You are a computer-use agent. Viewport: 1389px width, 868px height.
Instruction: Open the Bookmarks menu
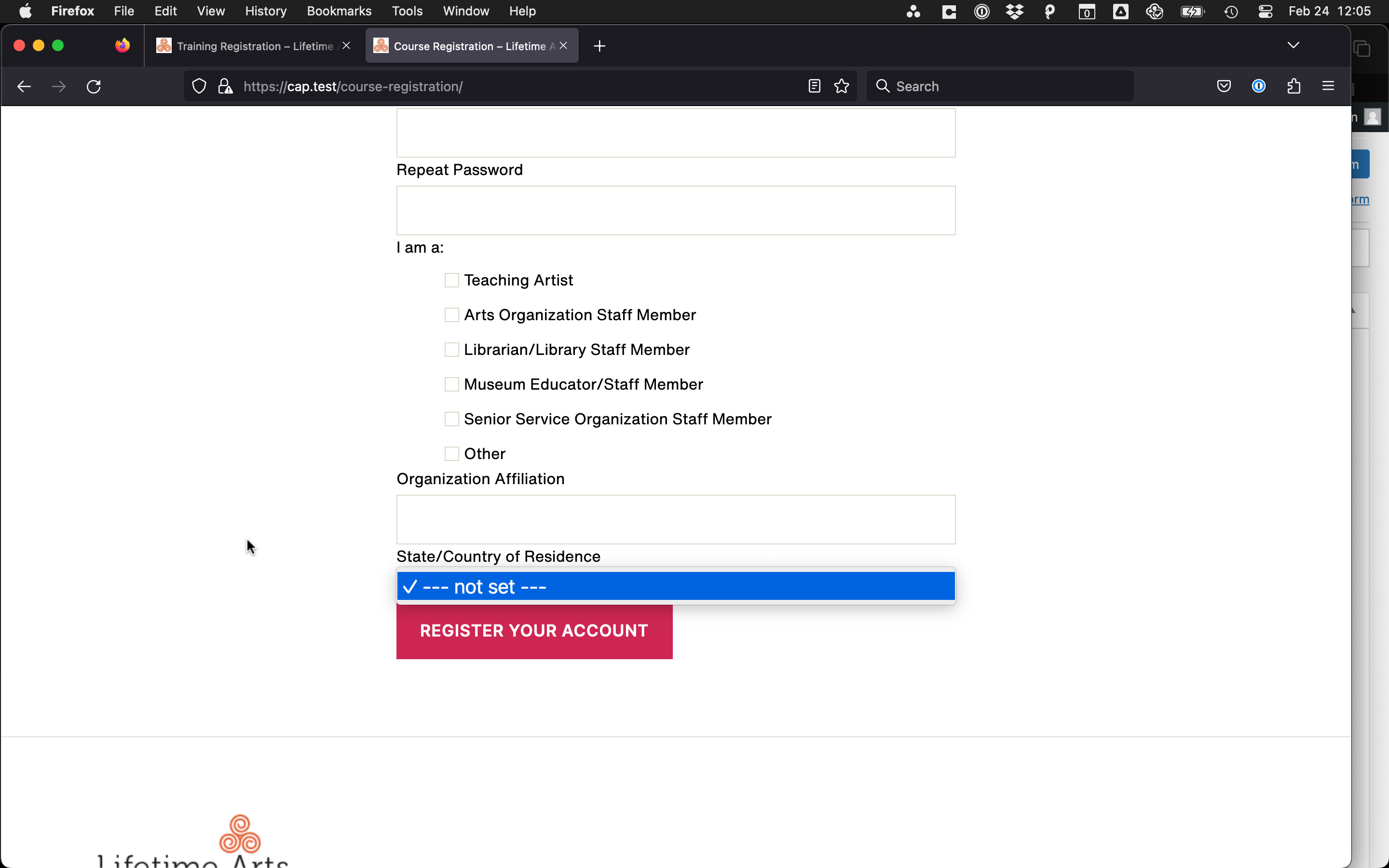click(339, 12)
